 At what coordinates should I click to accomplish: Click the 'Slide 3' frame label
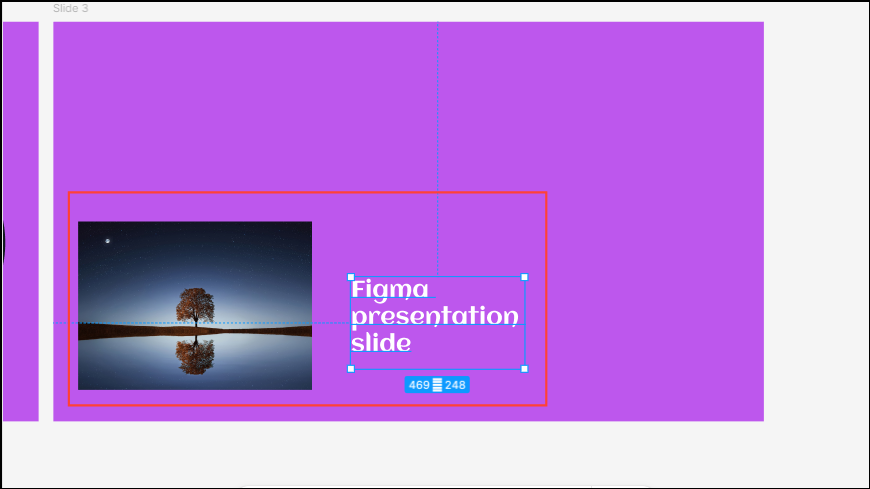[70, 8]
